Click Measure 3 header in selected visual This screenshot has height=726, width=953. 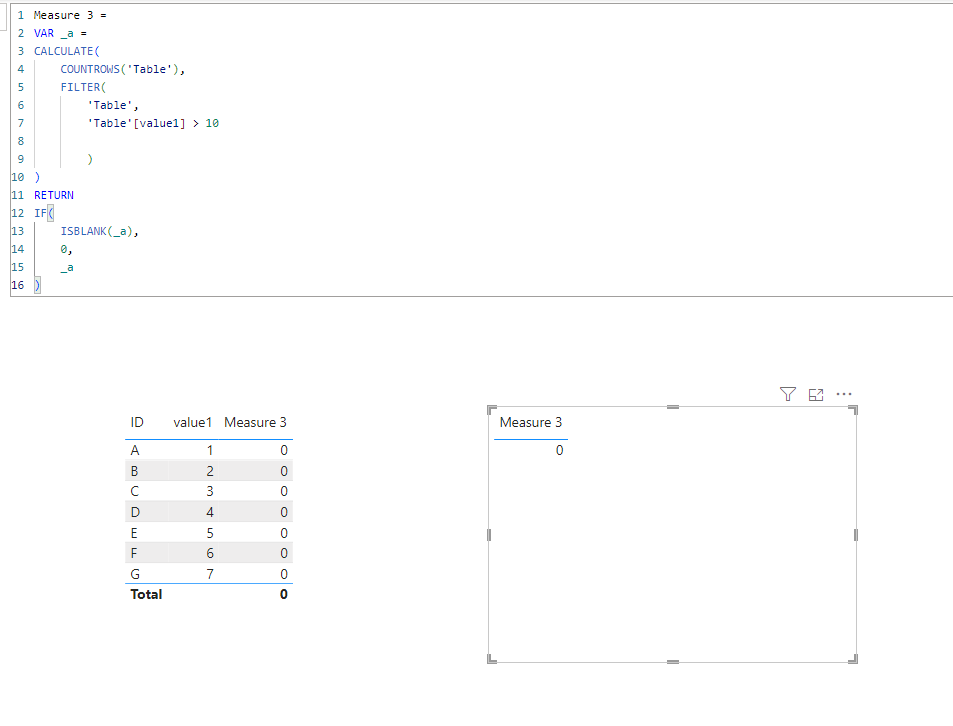pos(531,422)
